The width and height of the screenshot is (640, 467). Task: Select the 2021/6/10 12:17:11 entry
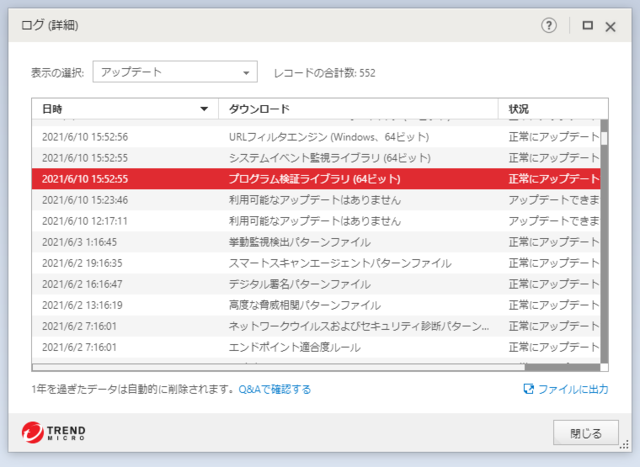pyautogui.click(x=316, y=221)
